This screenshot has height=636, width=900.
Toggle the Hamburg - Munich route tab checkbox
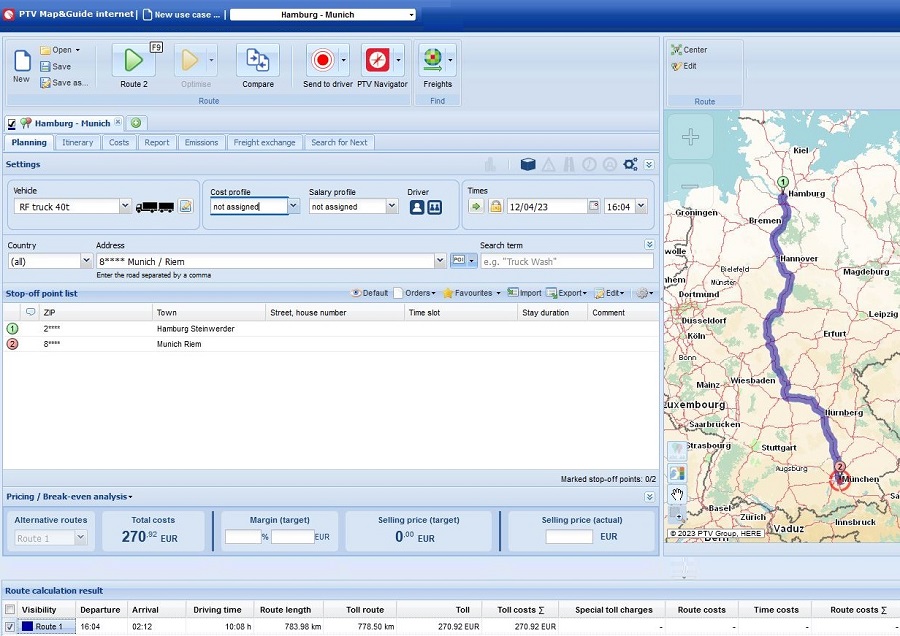(11, 123)
